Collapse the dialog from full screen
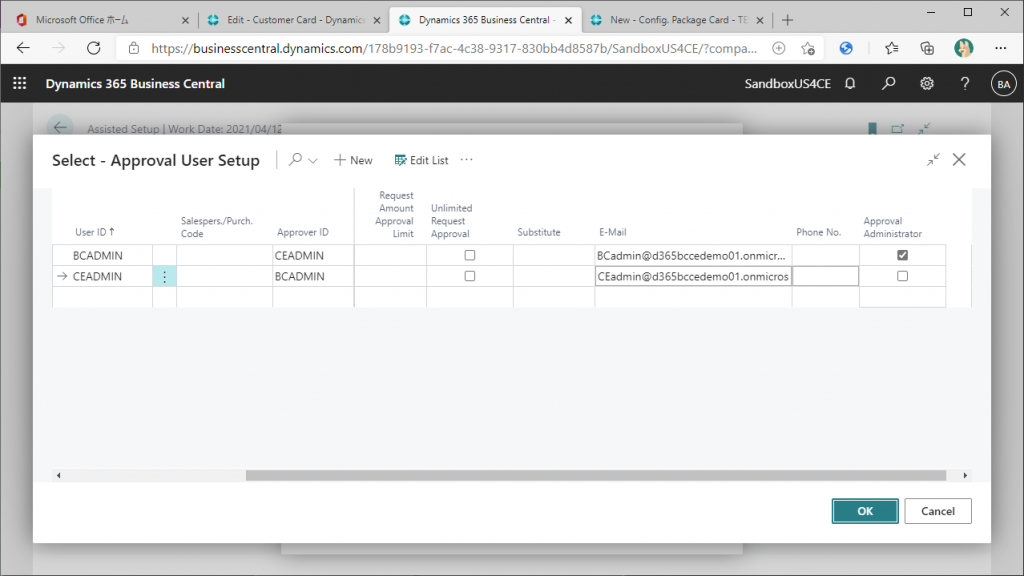Image resolution: width=1024 pixels, height=576 pixels. pos(933,159)
